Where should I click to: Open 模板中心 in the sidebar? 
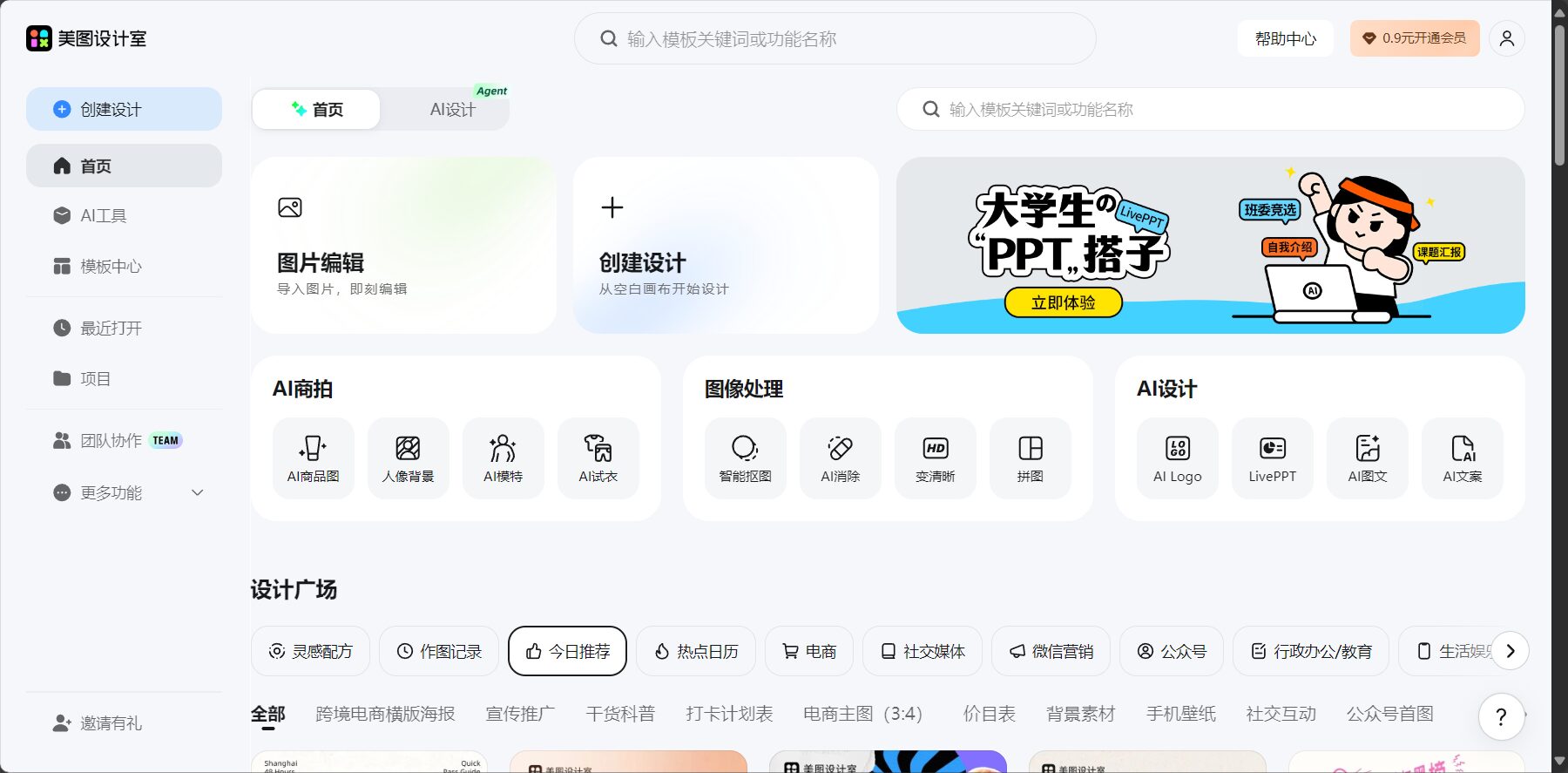pos(124,266)
